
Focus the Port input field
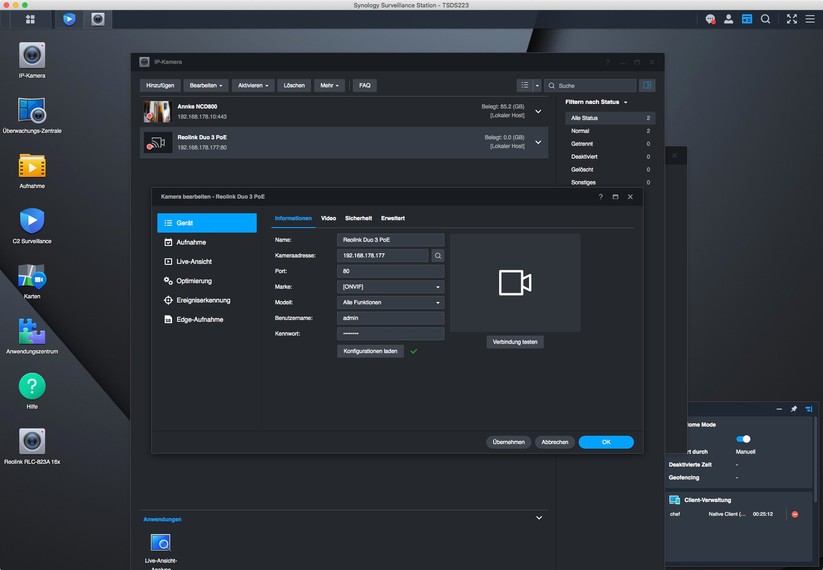point(391,271)
